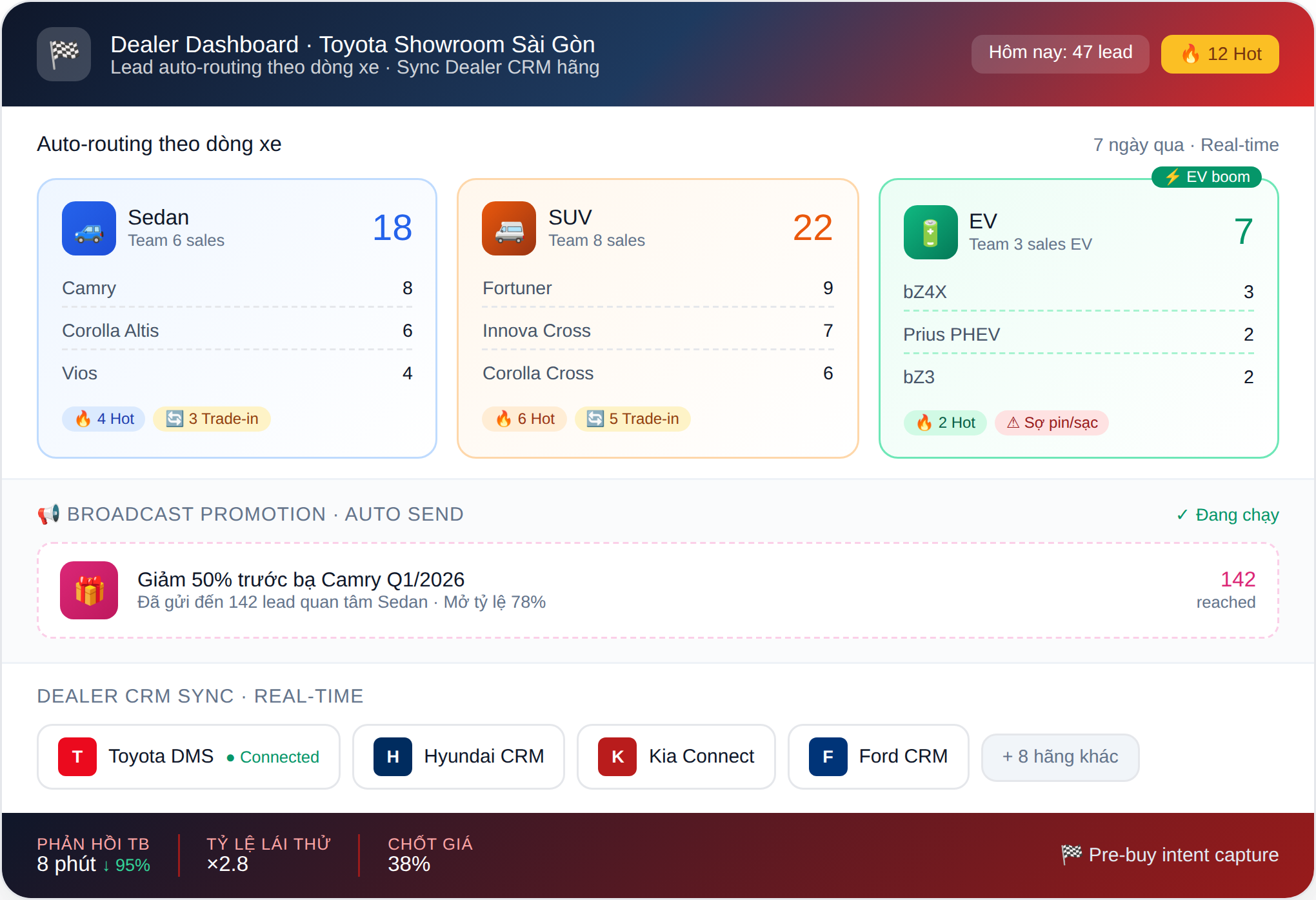
Task: Click the EV total count 7
Action: pyautogui.click(x=1244, y=232)
